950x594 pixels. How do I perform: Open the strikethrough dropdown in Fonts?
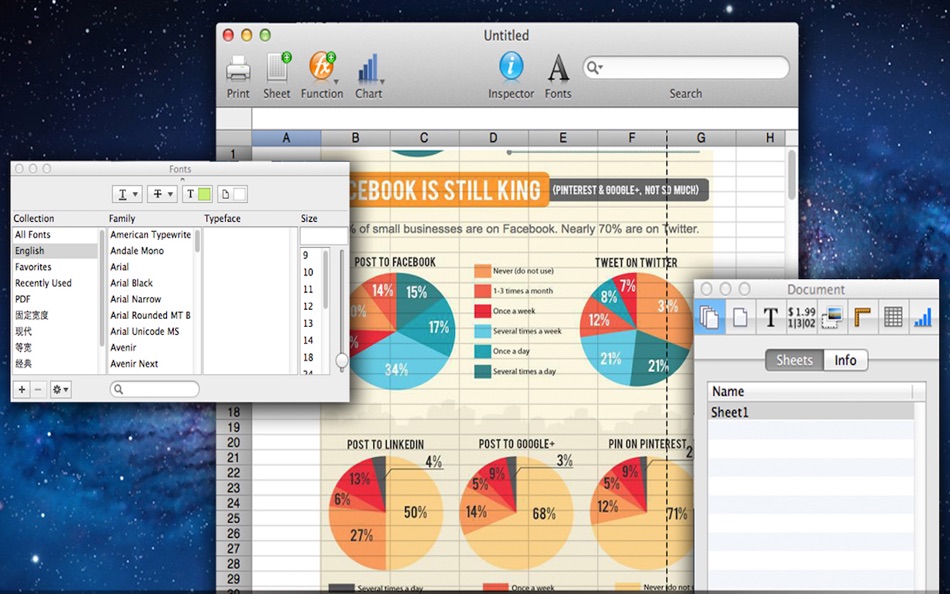162,194
